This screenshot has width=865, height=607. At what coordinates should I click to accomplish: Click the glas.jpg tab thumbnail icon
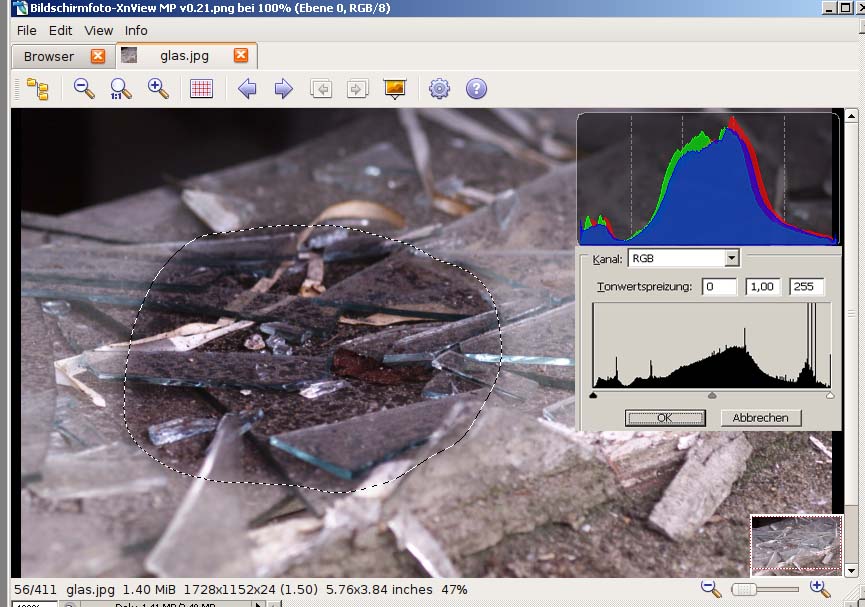point(129,55)
